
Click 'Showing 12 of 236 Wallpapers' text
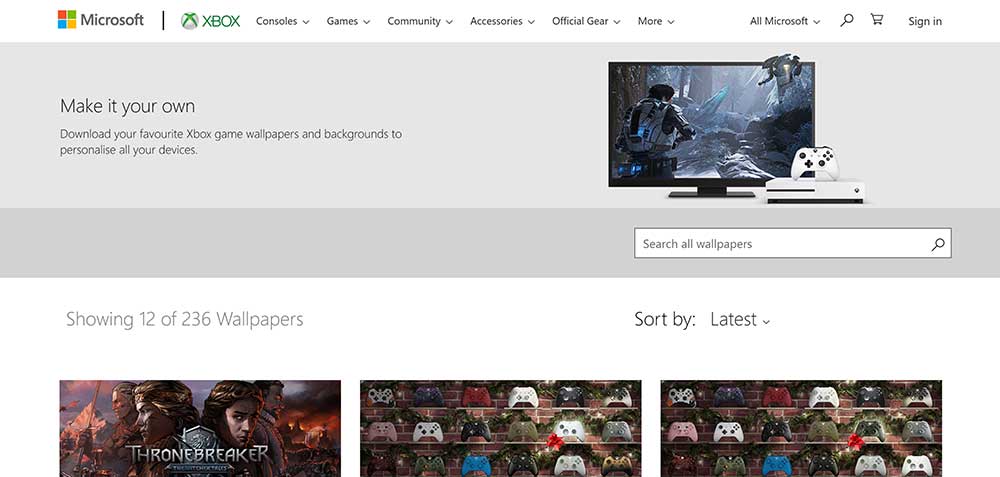coord(185,319)
